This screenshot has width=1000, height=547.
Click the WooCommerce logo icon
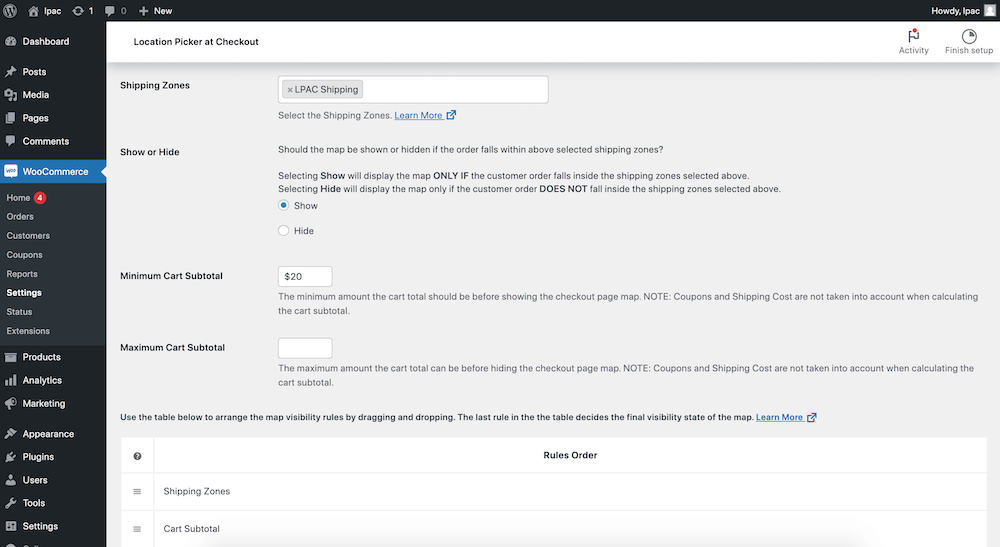pyautogui.click(x=10, y=171)
